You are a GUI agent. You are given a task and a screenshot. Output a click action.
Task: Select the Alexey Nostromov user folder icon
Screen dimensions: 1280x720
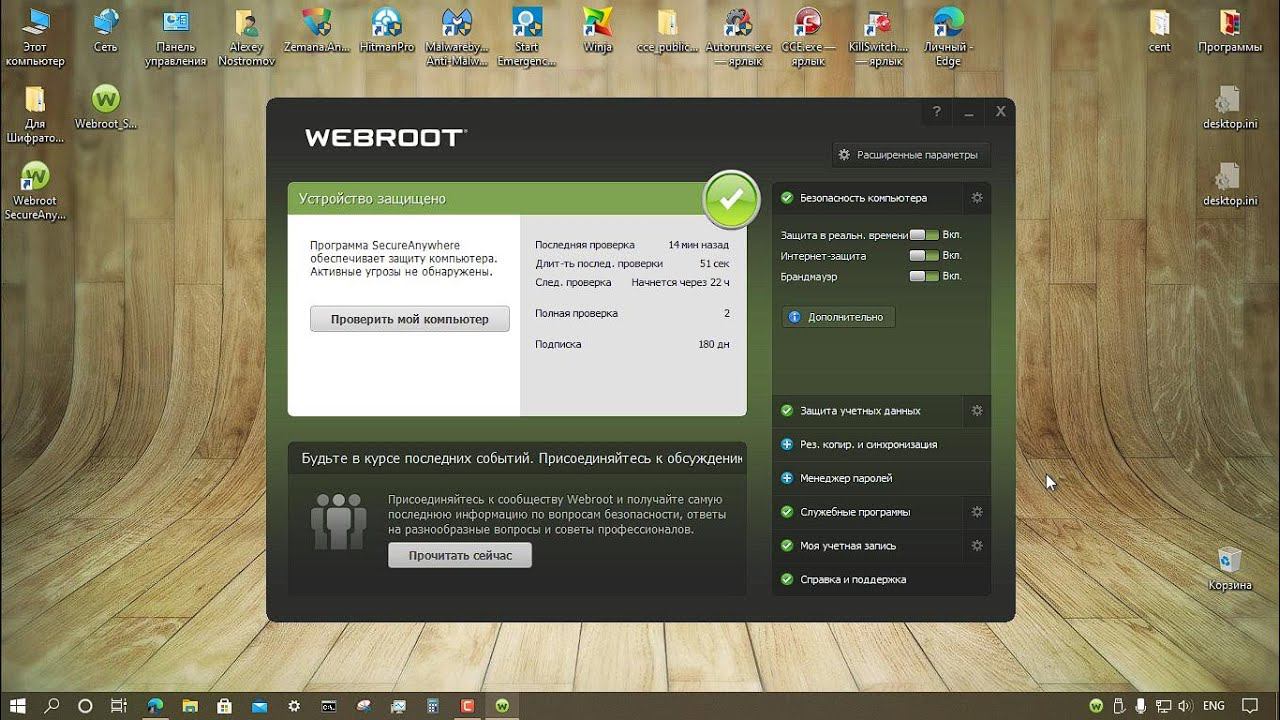(245, 38)
